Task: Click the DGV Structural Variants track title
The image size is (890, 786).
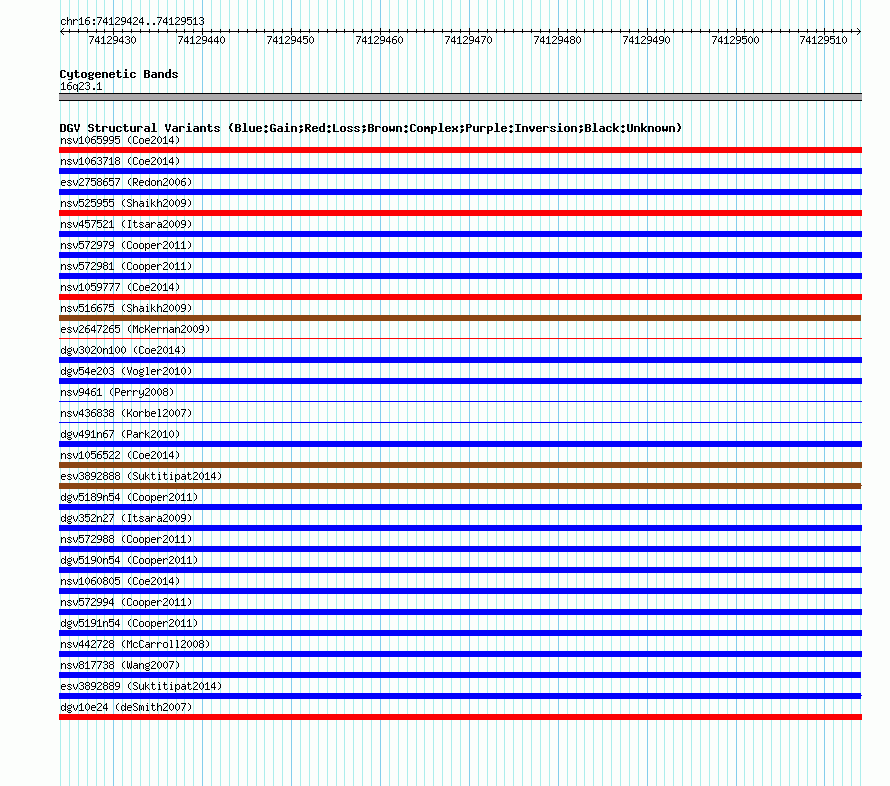Action: (x=371, y=128)
